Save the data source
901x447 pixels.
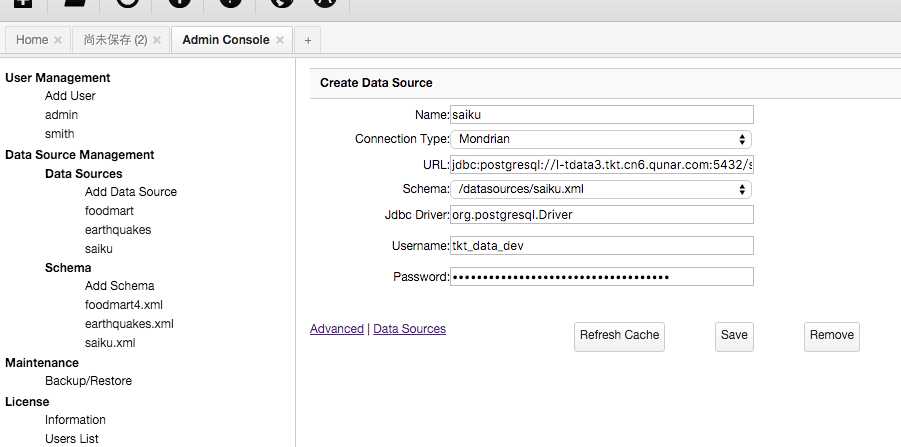[x=733, y=336]
